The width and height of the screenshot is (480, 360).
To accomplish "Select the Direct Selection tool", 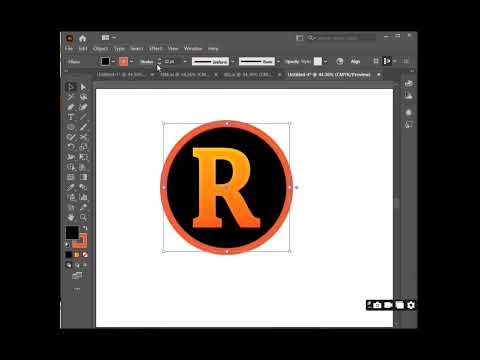I will pos(83,87).
